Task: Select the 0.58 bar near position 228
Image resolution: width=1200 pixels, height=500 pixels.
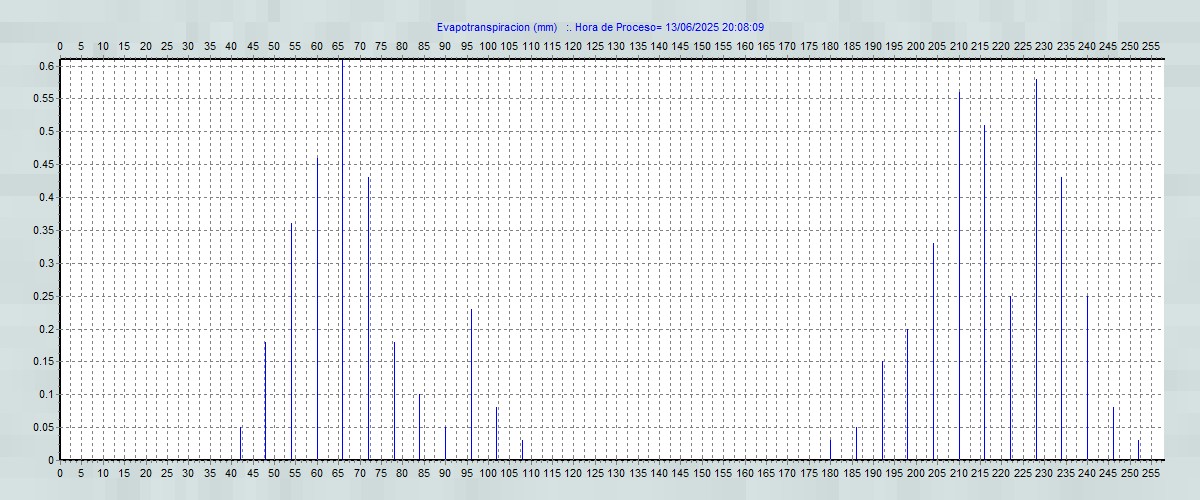Action: (x=1036, y=269)
